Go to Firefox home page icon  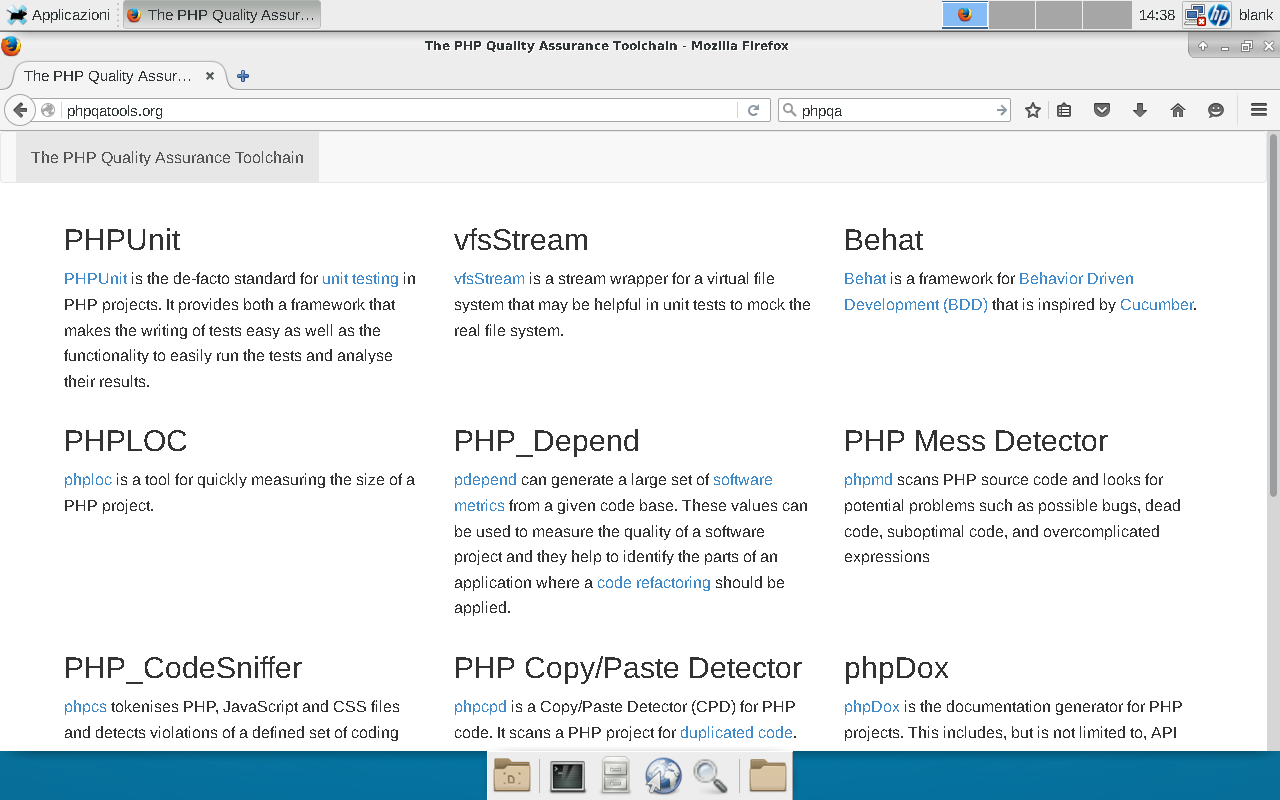coord(1178,110)
